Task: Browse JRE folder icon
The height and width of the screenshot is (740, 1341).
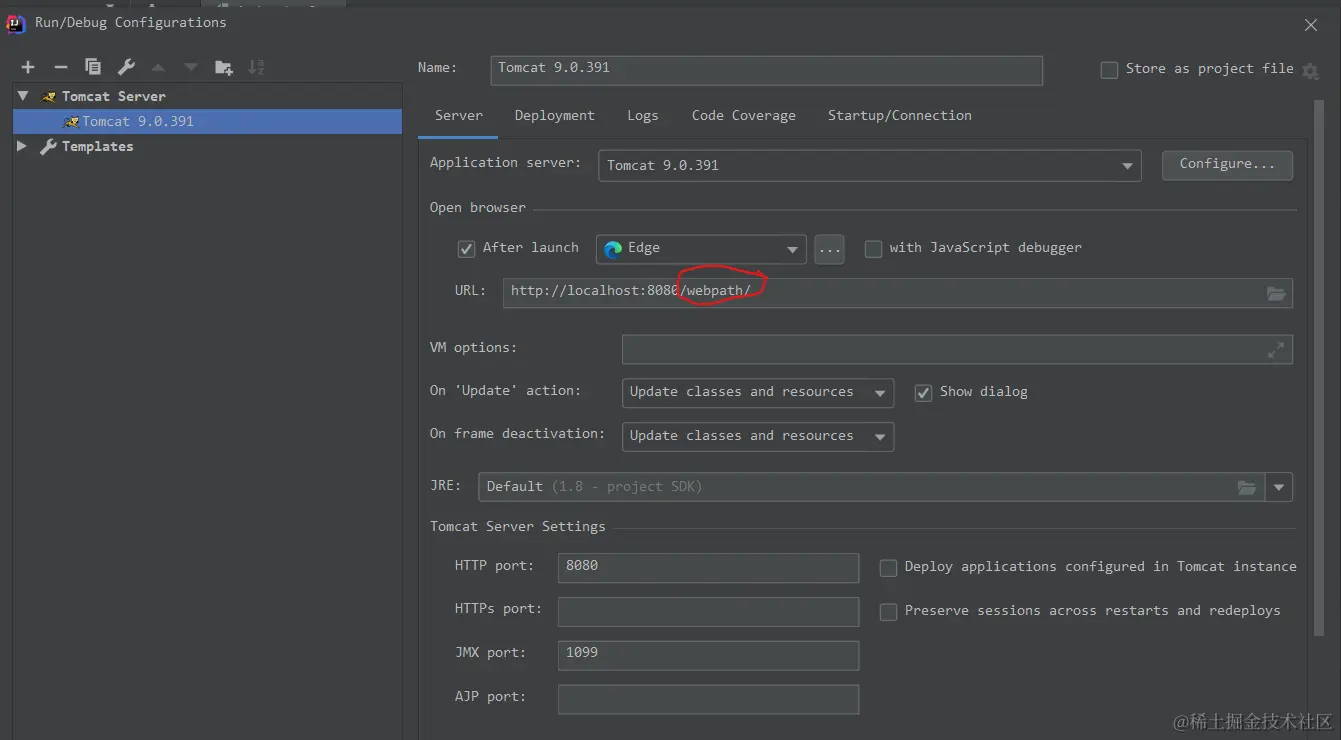Action: [x=1246, y=487]
